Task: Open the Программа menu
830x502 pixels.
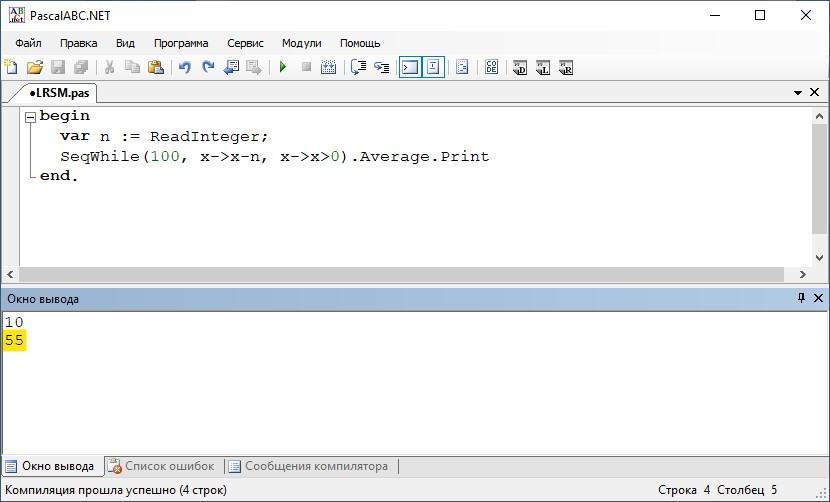Action: click(181, 43)
